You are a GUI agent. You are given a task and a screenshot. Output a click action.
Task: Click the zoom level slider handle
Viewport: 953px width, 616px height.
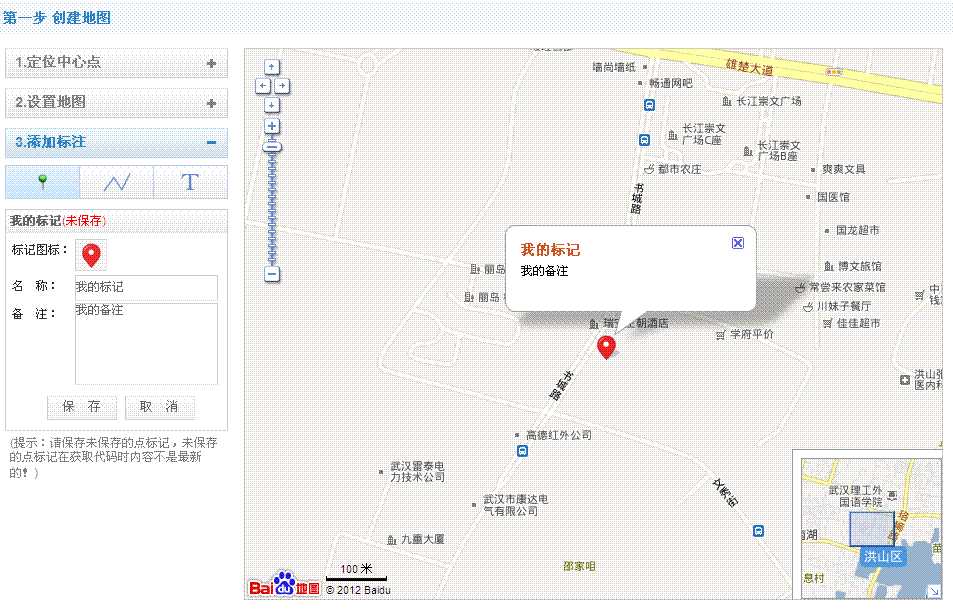pos(272,147)
